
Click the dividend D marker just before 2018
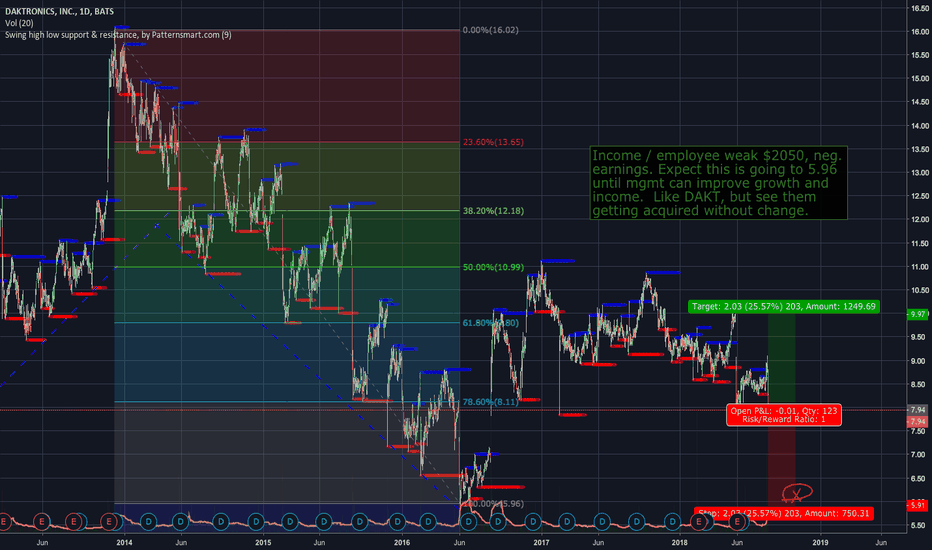(x=672, y=521)
